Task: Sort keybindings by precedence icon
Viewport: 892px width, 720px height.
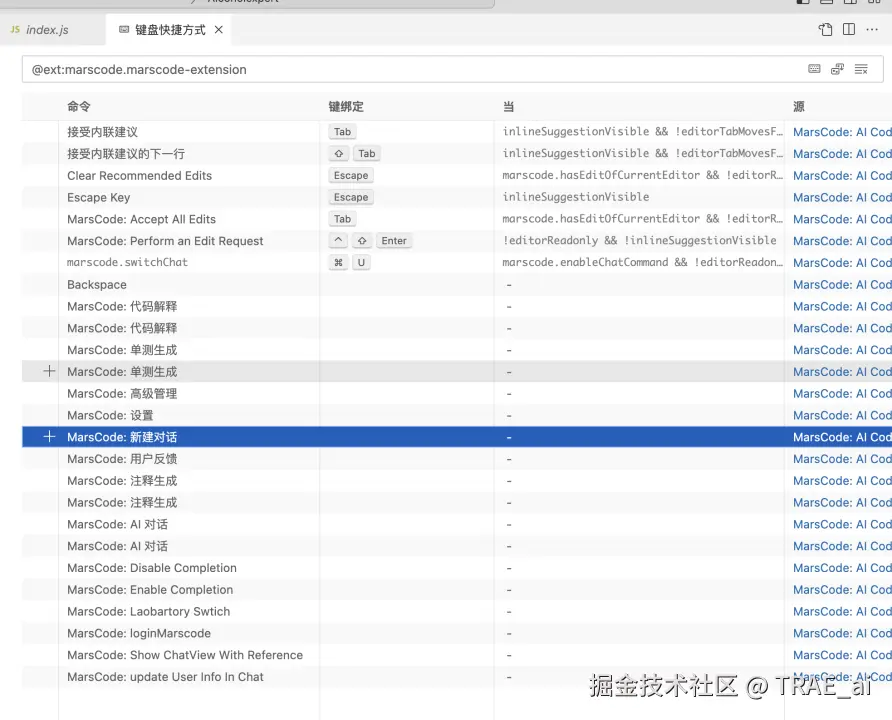Action: [x=838, y=68]
